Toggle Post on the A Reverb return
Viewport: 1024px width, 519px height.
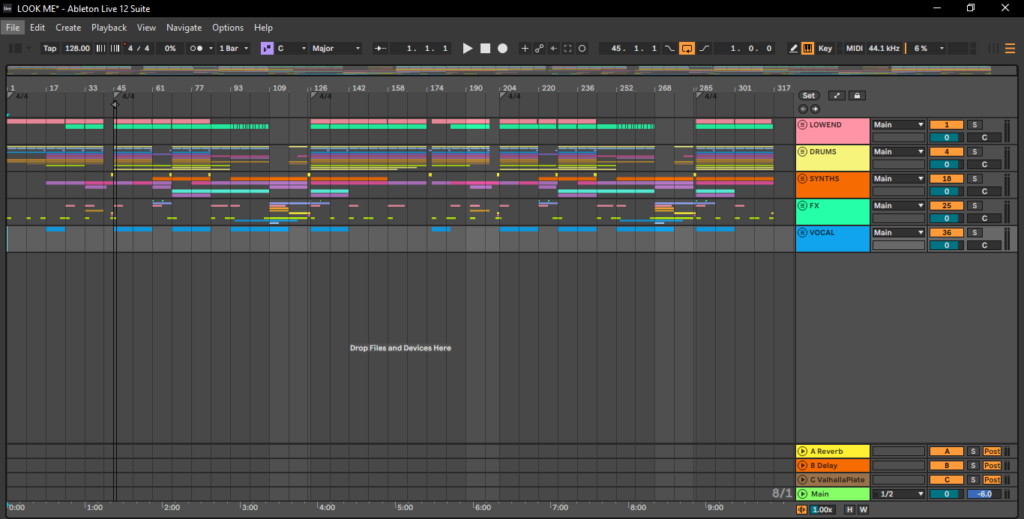click(x=991, y=452)
